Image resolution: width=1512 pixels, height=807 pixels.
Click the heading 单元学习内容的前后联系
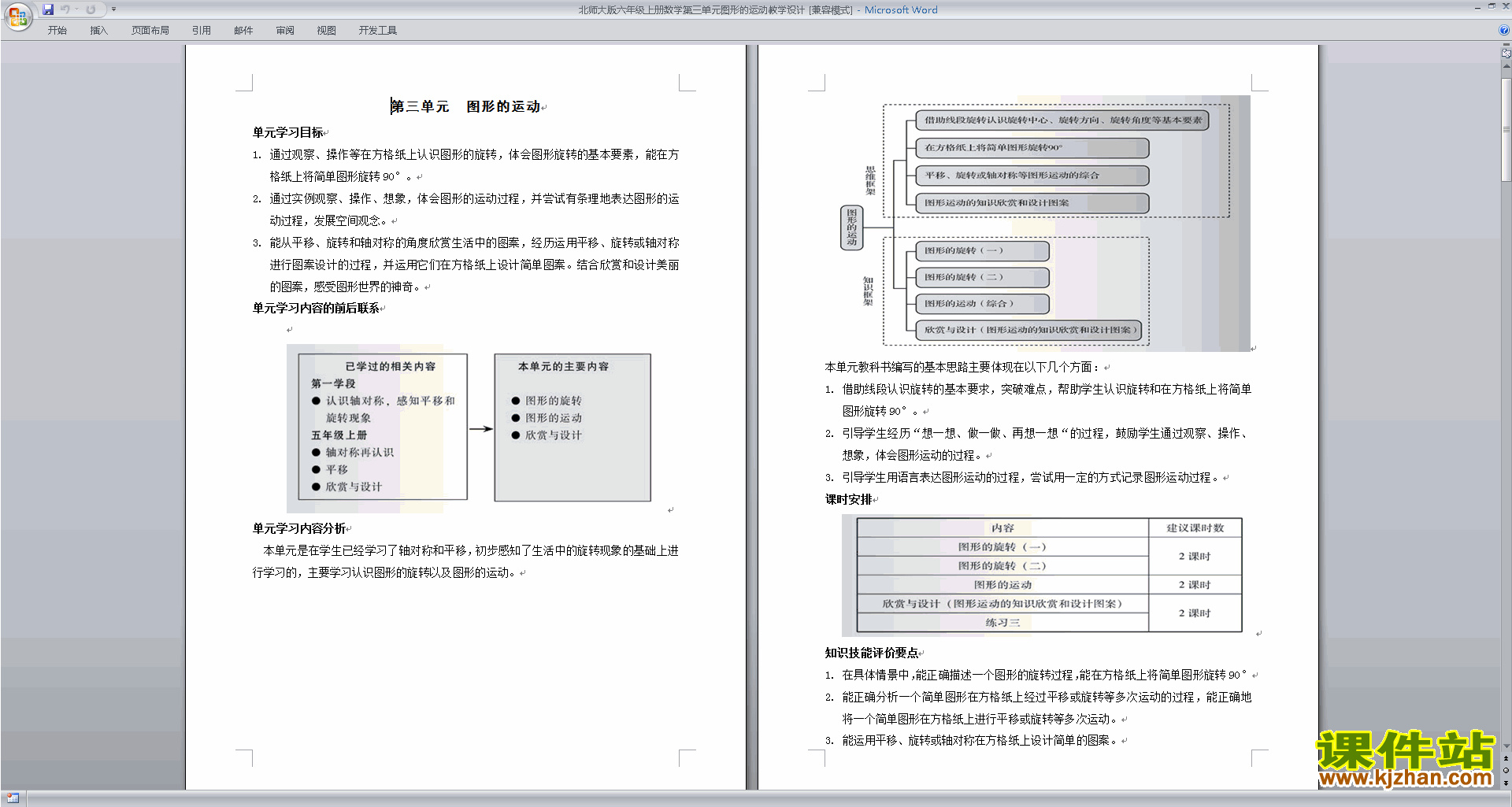point(316,308)
